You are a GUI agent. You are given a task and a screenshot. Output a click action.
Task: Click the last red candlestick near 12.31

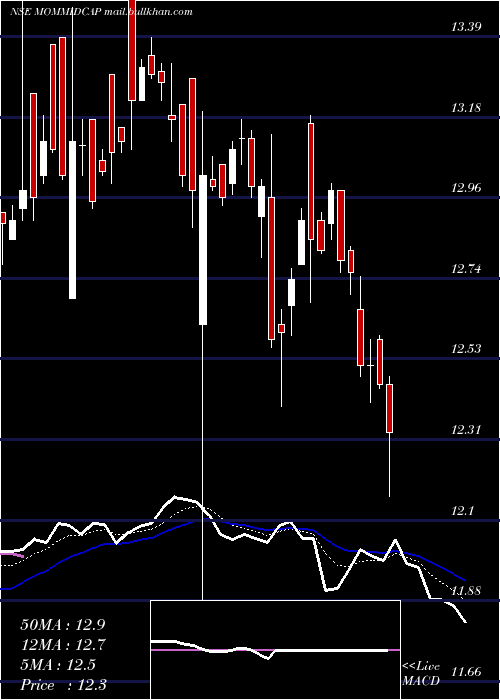[389, 408]
